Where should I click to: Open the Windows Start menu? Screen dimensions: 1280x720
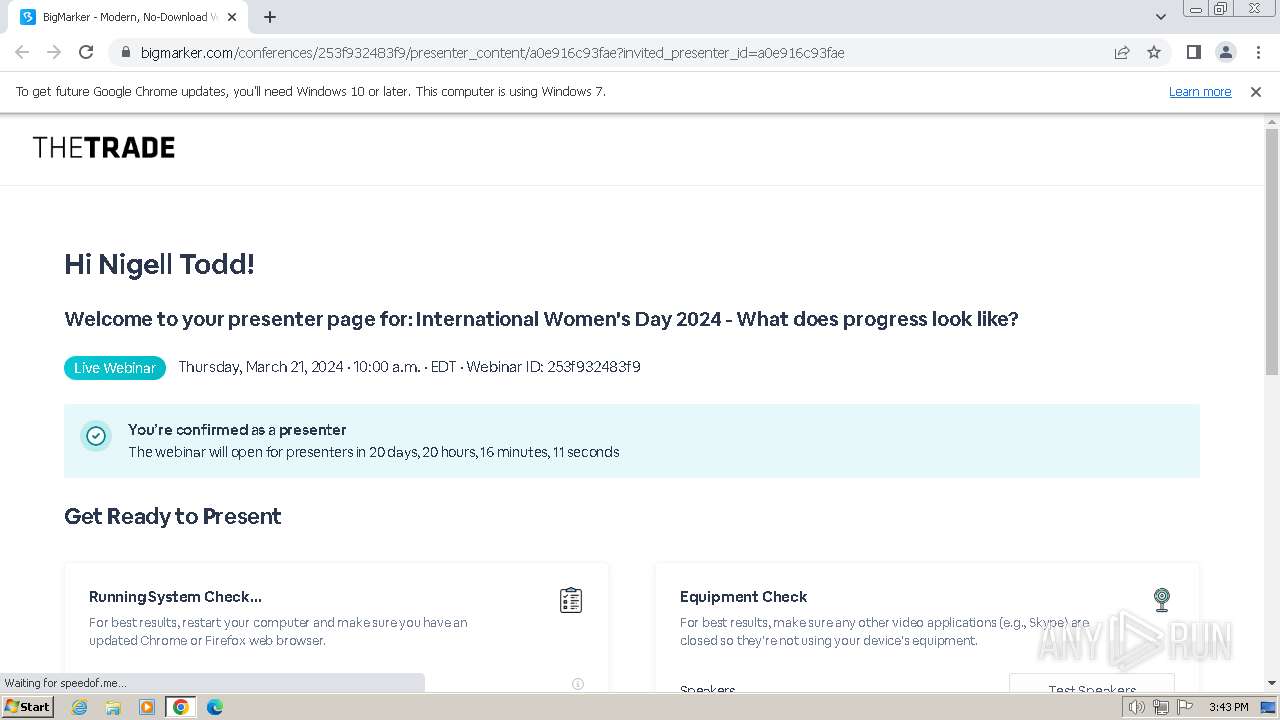click(28, 707)
